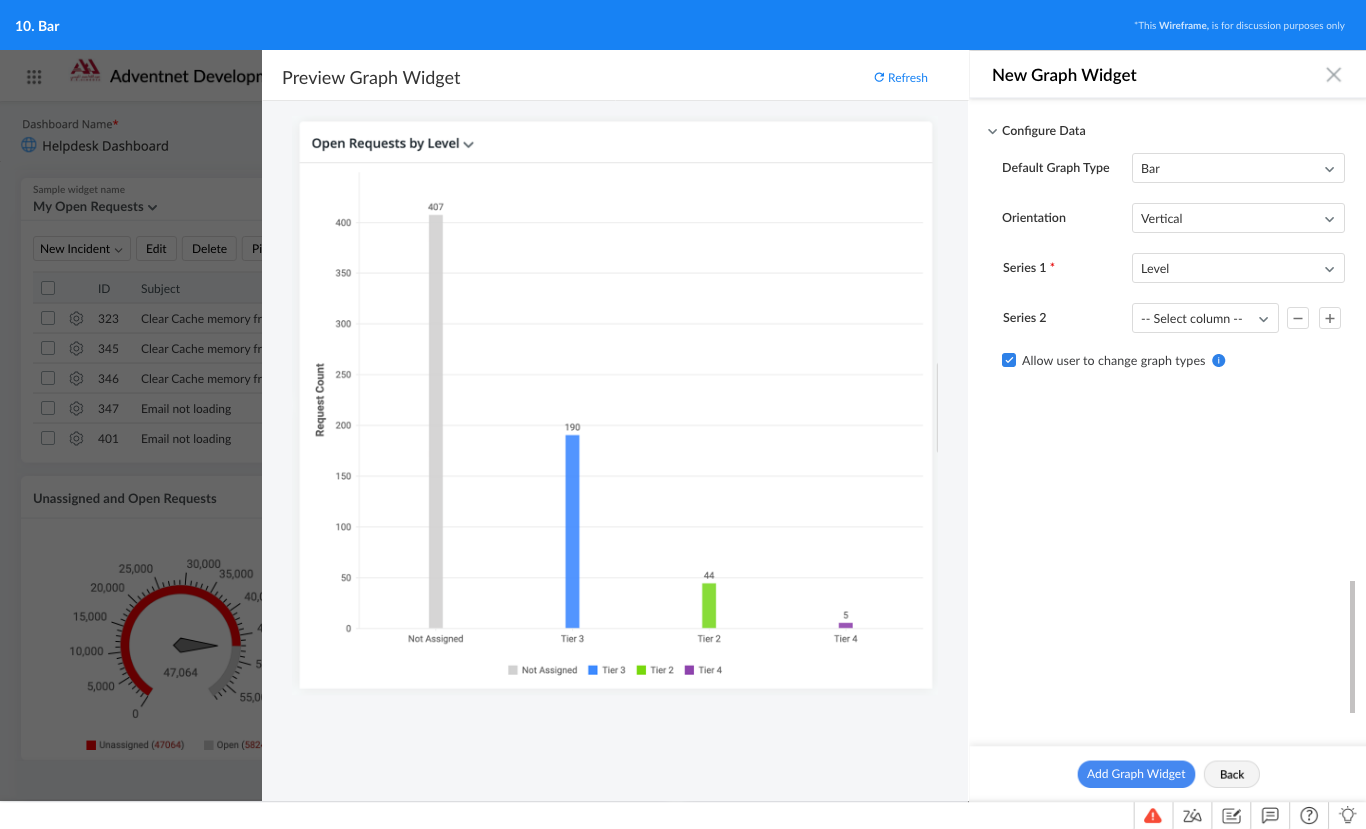Click the ID column header
The width and height of the screenshot is (1366, 829).
(104, 289)
